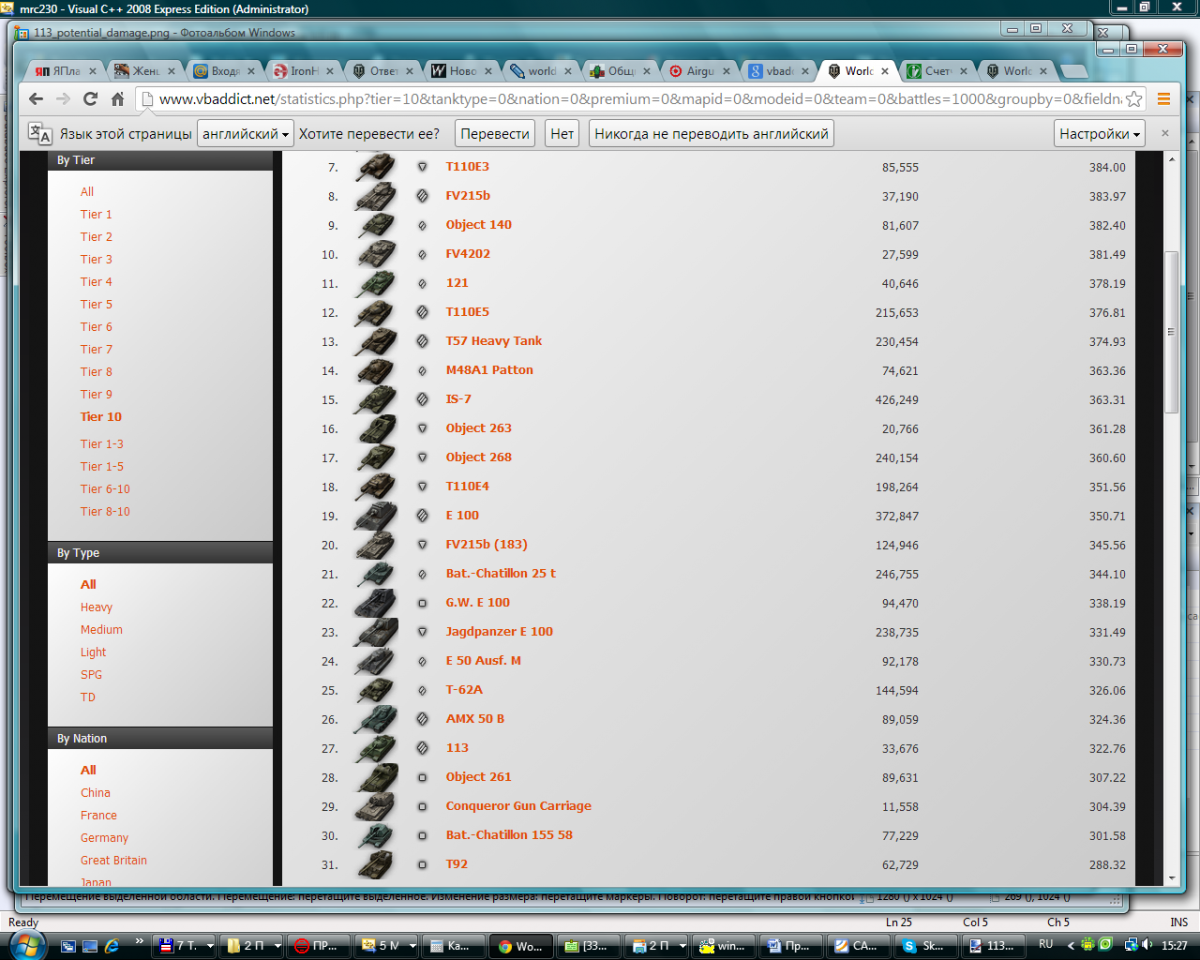Click the class icon beside AMX 50 B
This screenshot has height=960, width=1200.
[422, 719]
